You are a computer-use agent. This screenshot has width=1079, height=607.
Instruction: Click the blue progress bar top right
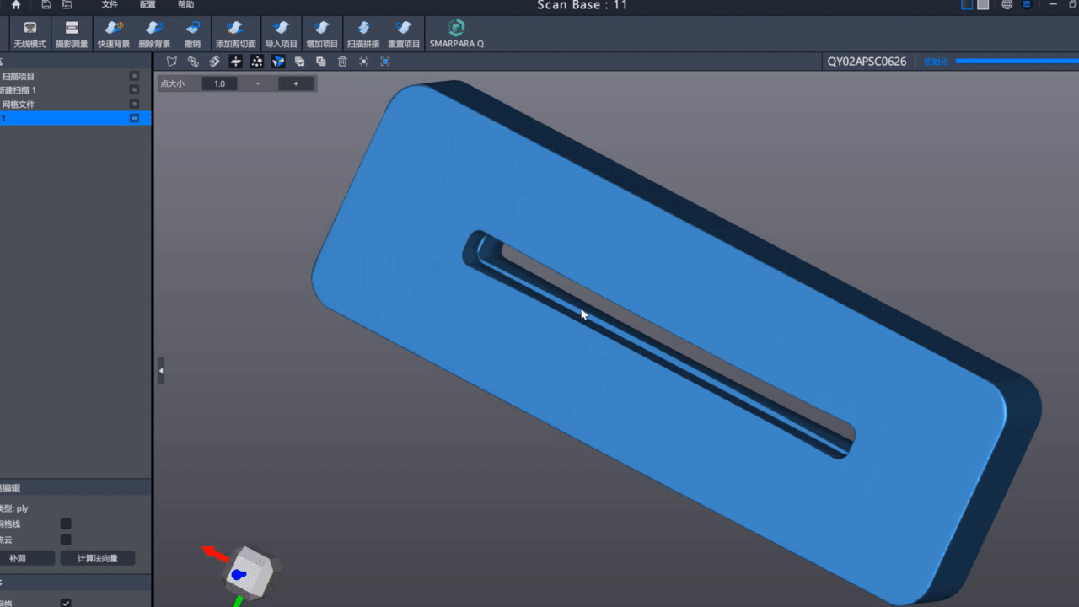[1017, 61]
